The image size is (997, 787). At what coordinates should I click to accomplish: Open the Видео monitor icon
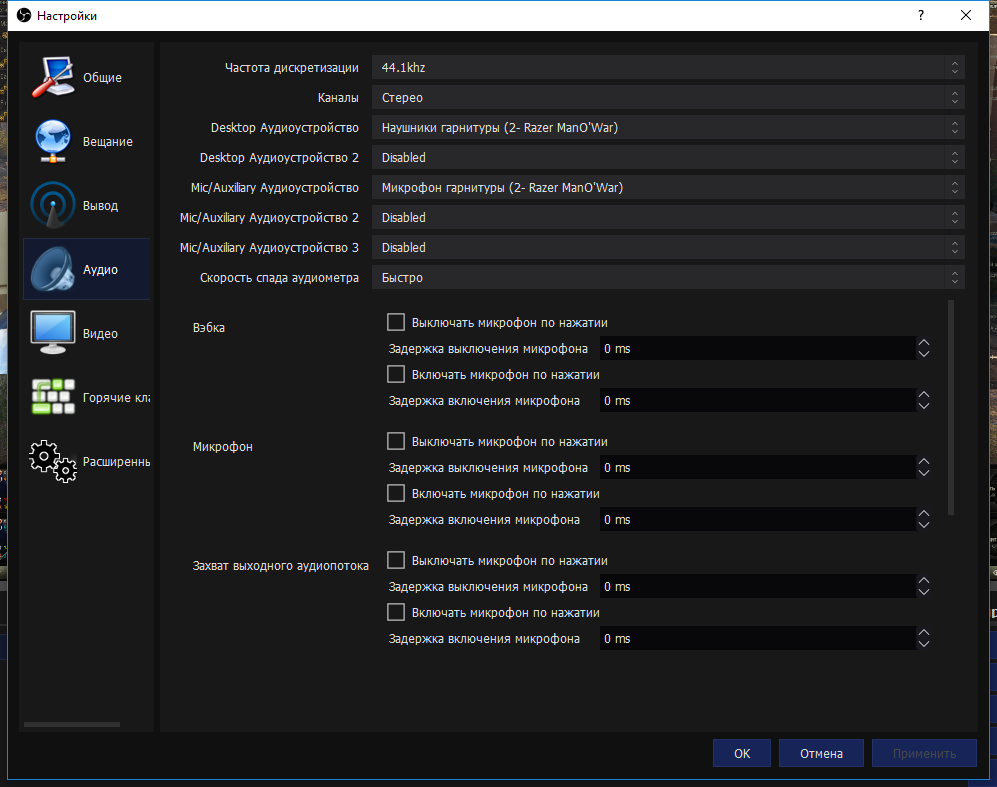point(53,334)
